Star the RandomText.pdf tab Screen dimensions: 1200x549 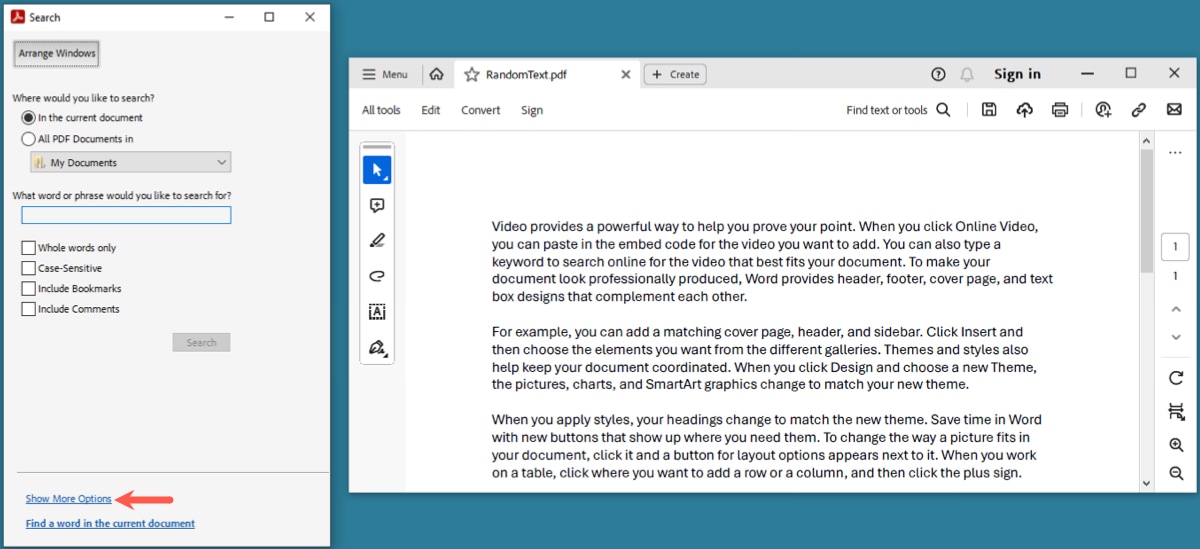click(x=472, y=74)
